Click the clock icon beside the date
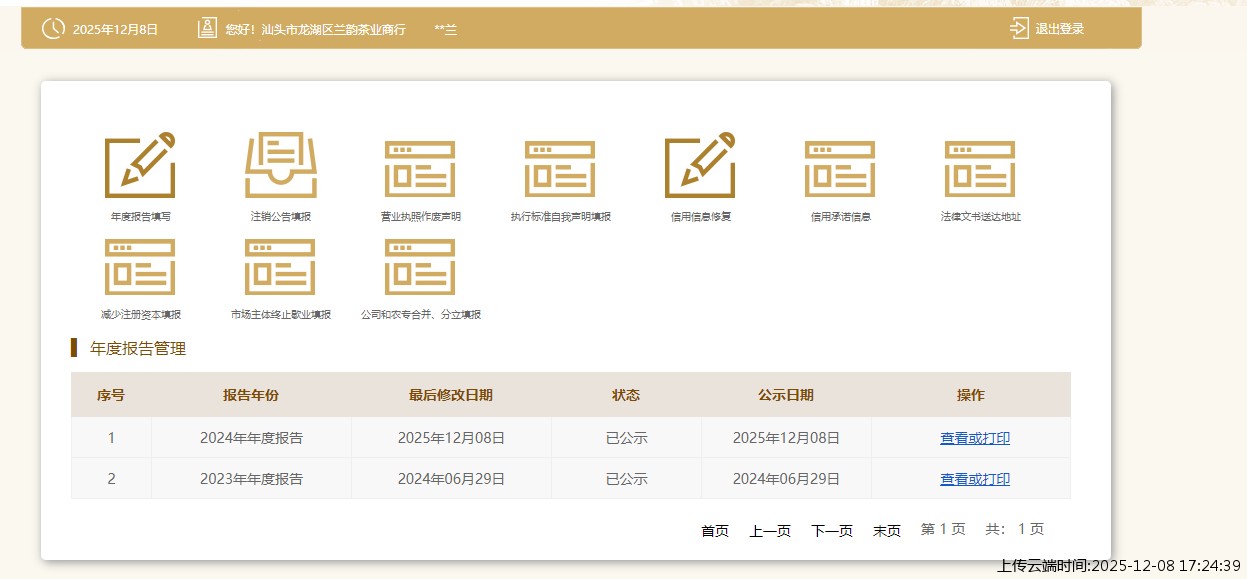Screen dimensions: 1247x579 click(x=52, y=29)
